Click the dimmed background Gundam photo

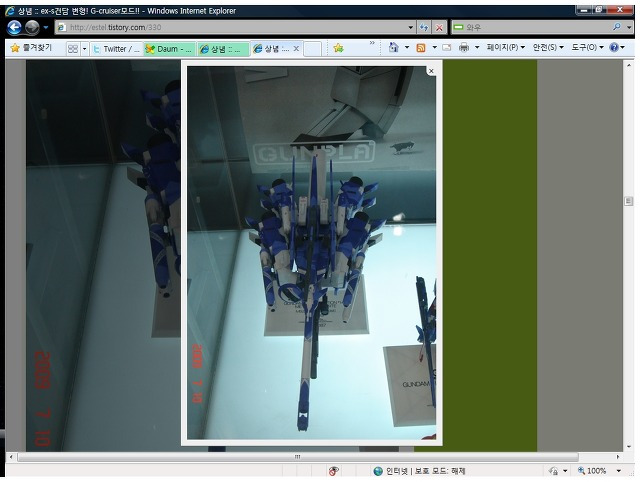point(103,255)
